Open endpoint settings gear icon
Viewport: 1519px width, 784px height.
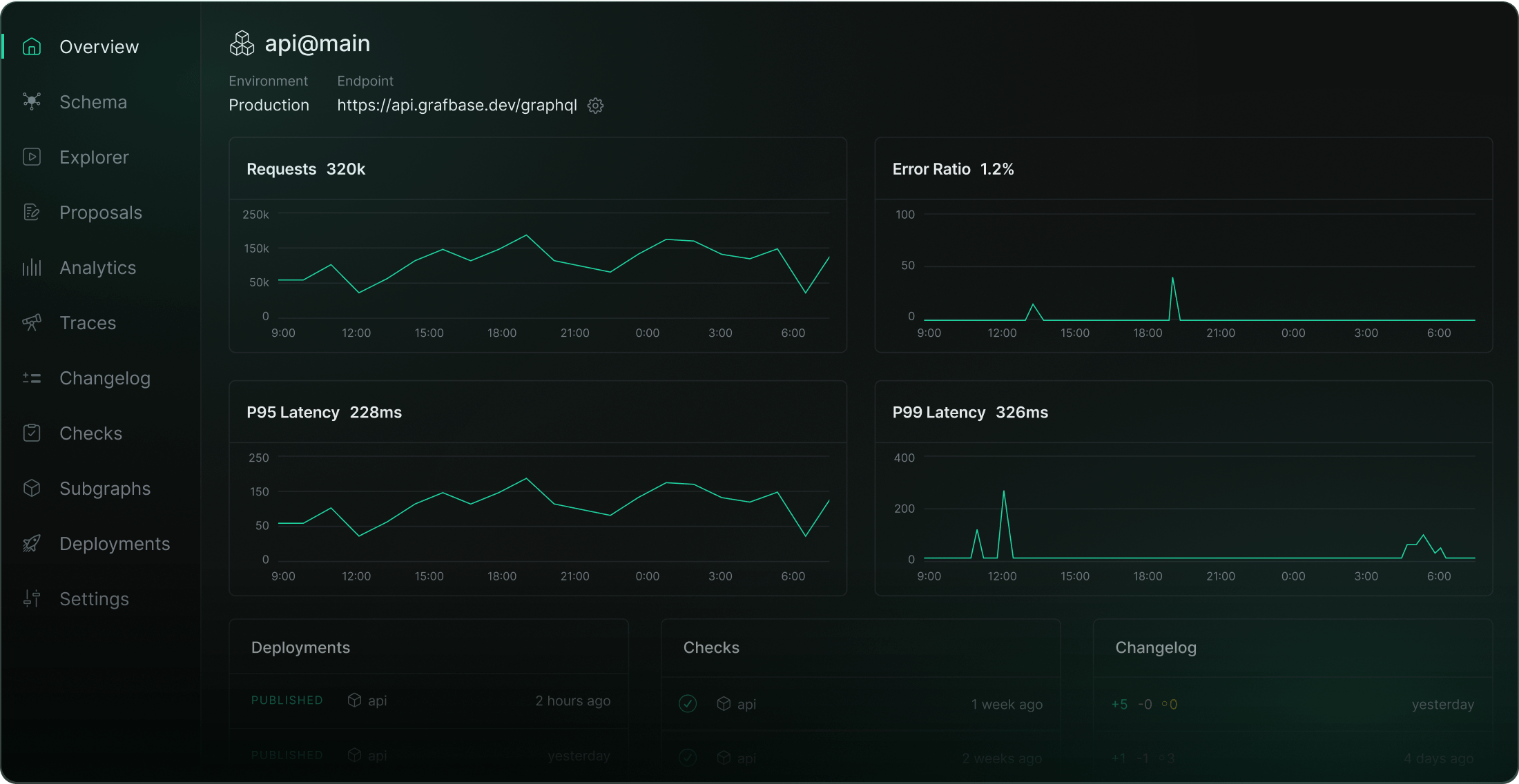pyautogui.click(x=595, y=106)
